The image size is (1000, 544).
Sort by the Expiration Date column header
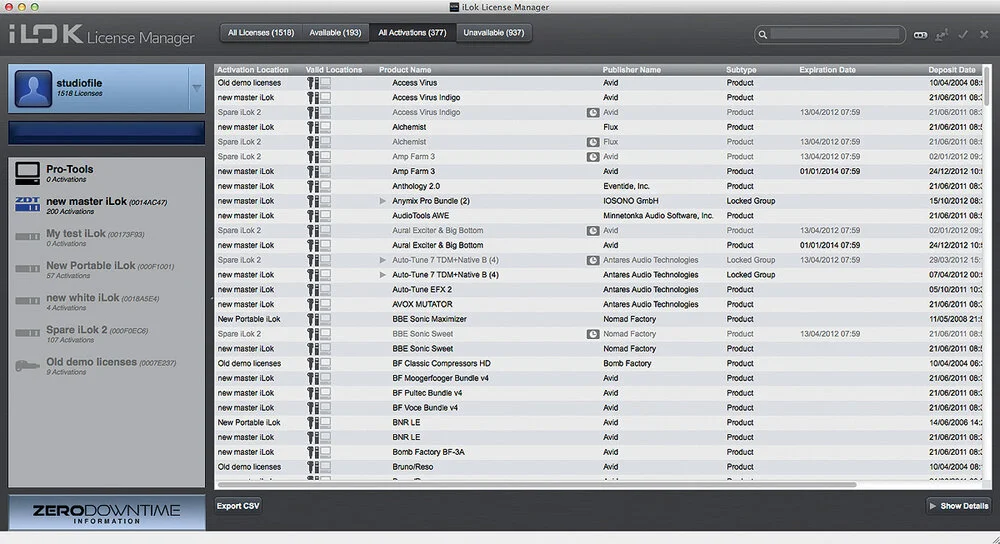point(827,70)
